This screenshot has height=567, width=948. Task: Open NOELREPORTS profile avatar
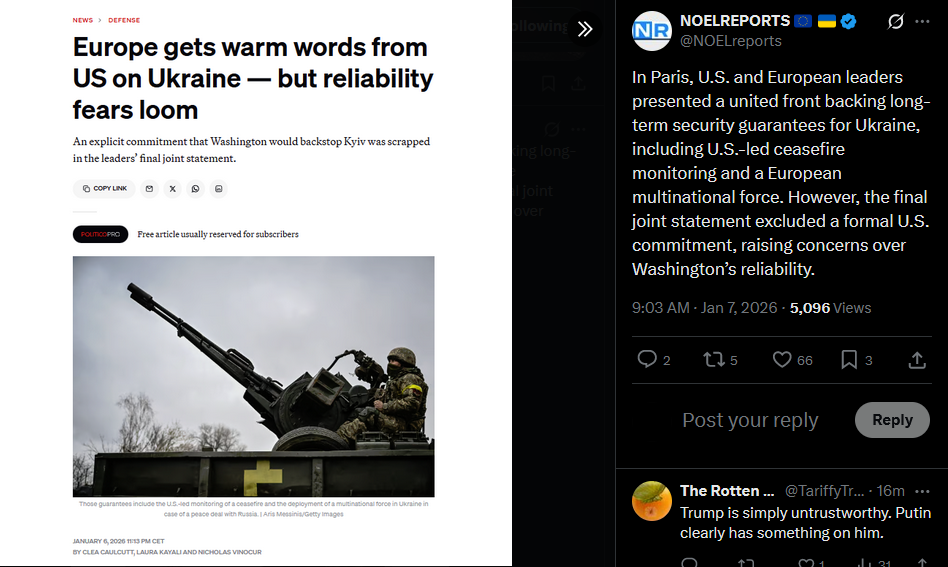[x=651, y=31]
